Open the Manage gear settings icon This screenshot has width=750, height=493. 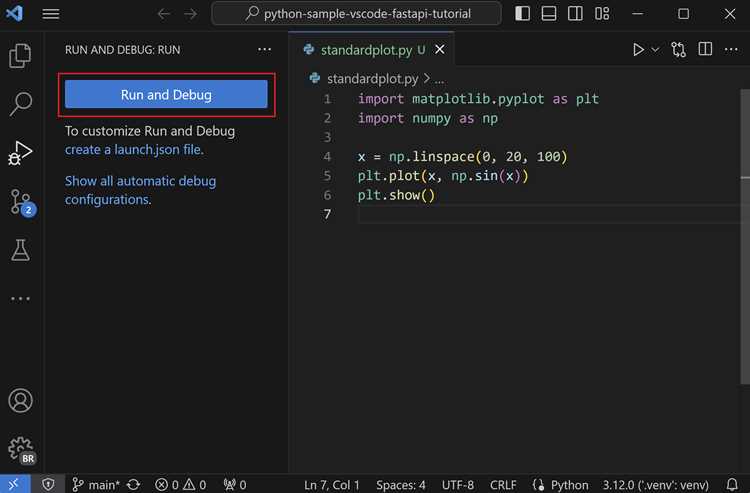(x=21, y=450)
